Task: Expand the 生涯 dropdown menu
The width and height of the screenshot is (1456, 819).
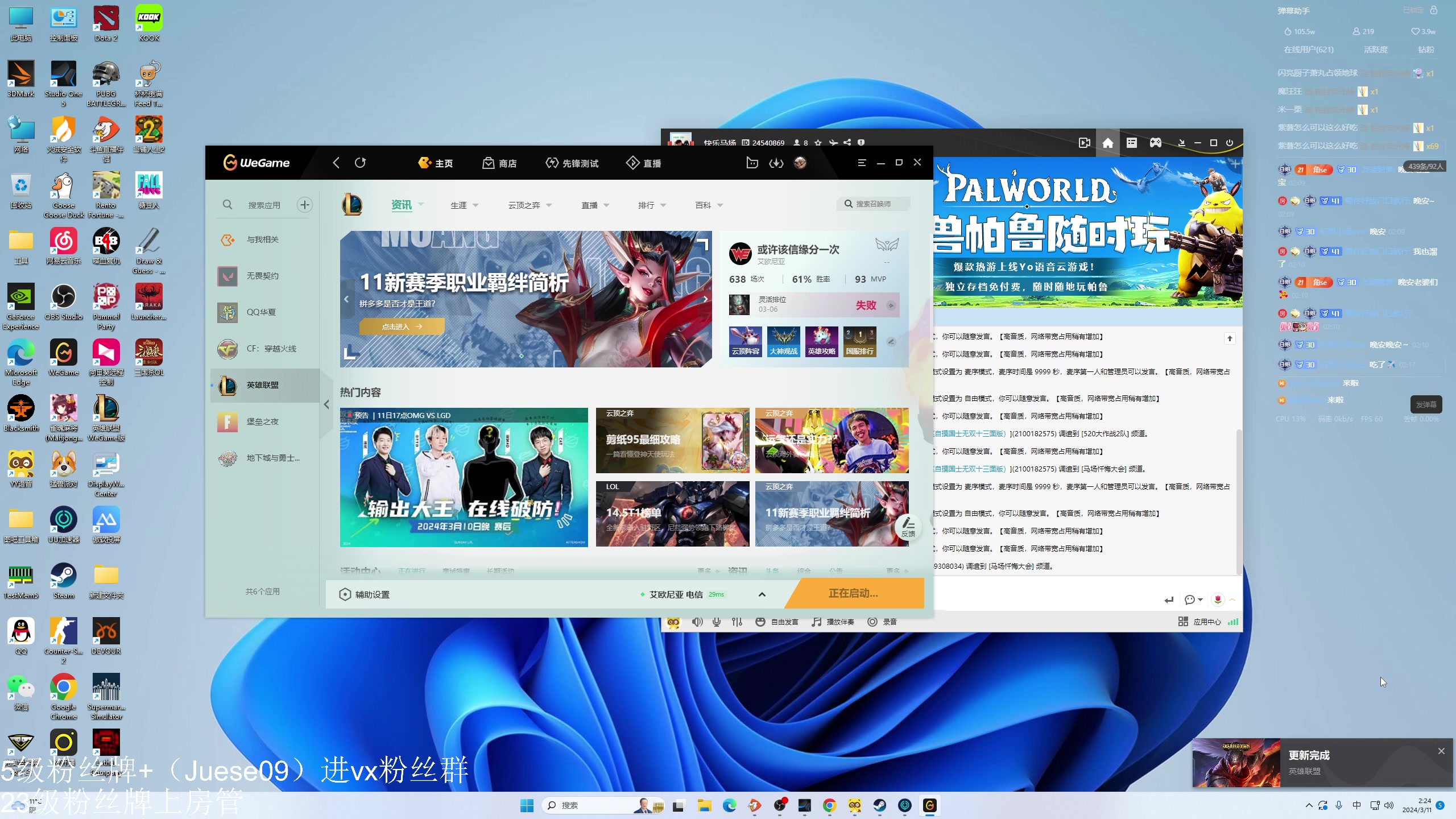Action: pyautogui.click(x=465, y=205)
